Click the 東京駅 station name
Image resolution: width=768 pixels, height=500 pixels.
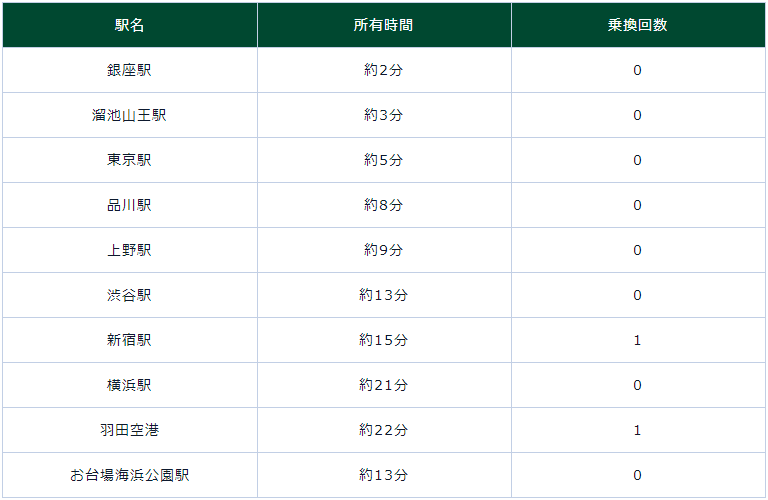point(129,160)
